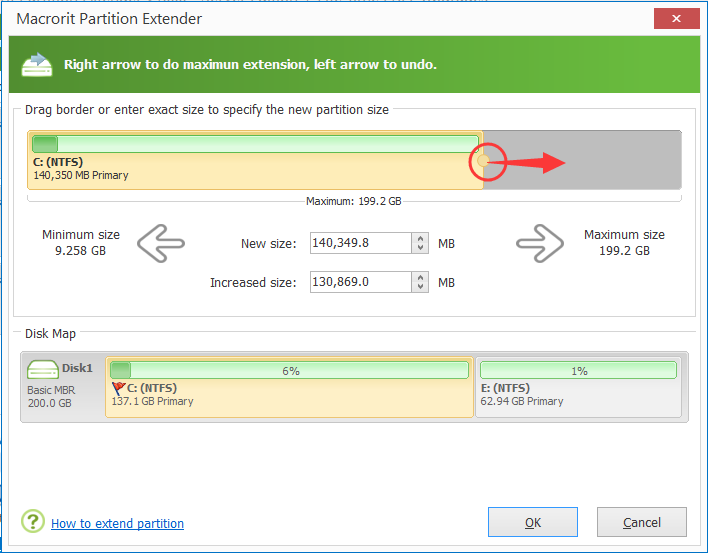Click the New size input field
The height and width of the screenshot is (553, 708).
click(x=361, y=243)
